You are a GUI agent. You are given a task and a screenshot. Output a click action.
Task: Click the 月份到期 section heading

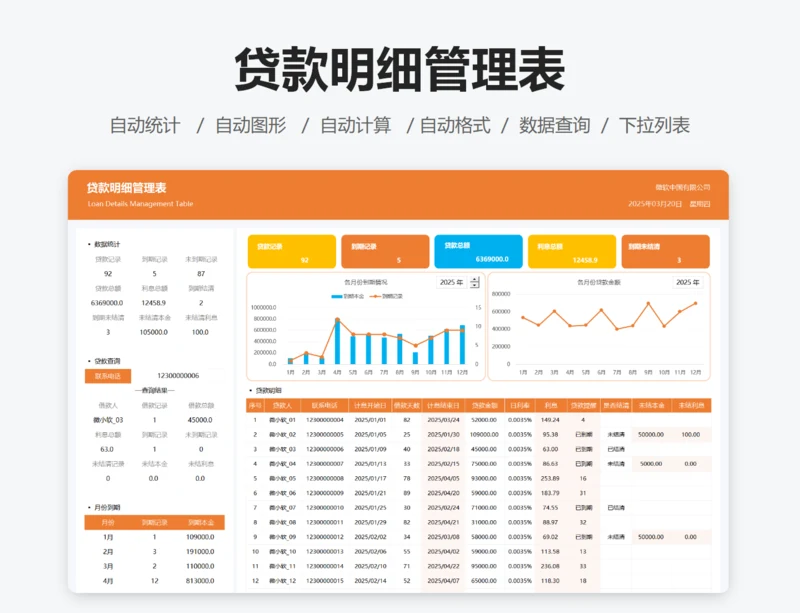pyautogui.click(x=107, y=508)
